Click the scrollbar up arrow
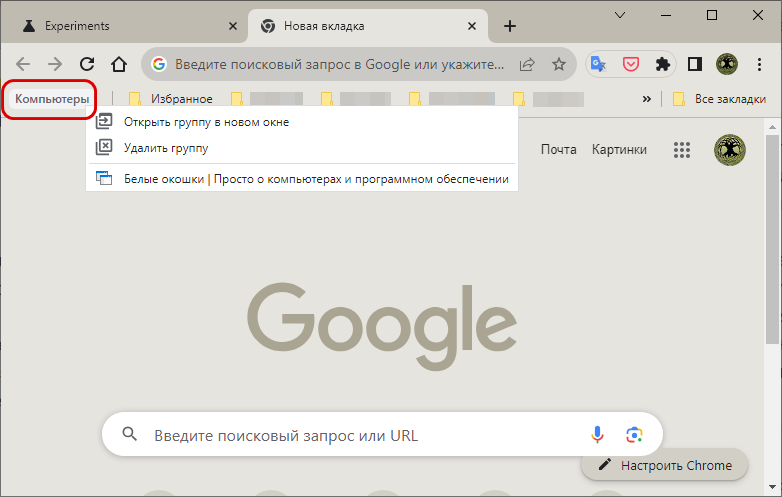 pos(772,127)
